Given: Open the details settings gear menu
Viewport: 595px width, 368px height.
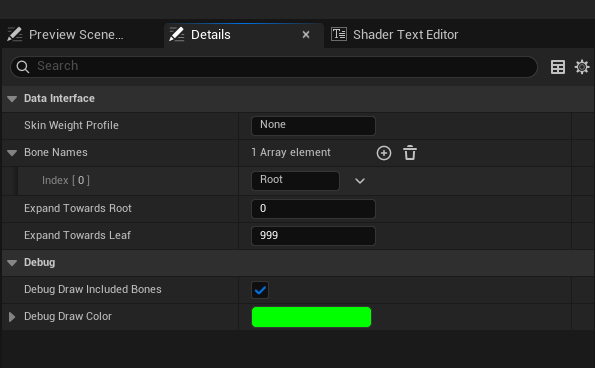Looking at the screenshot, I should pyautogui.click(x=582, y=67).
